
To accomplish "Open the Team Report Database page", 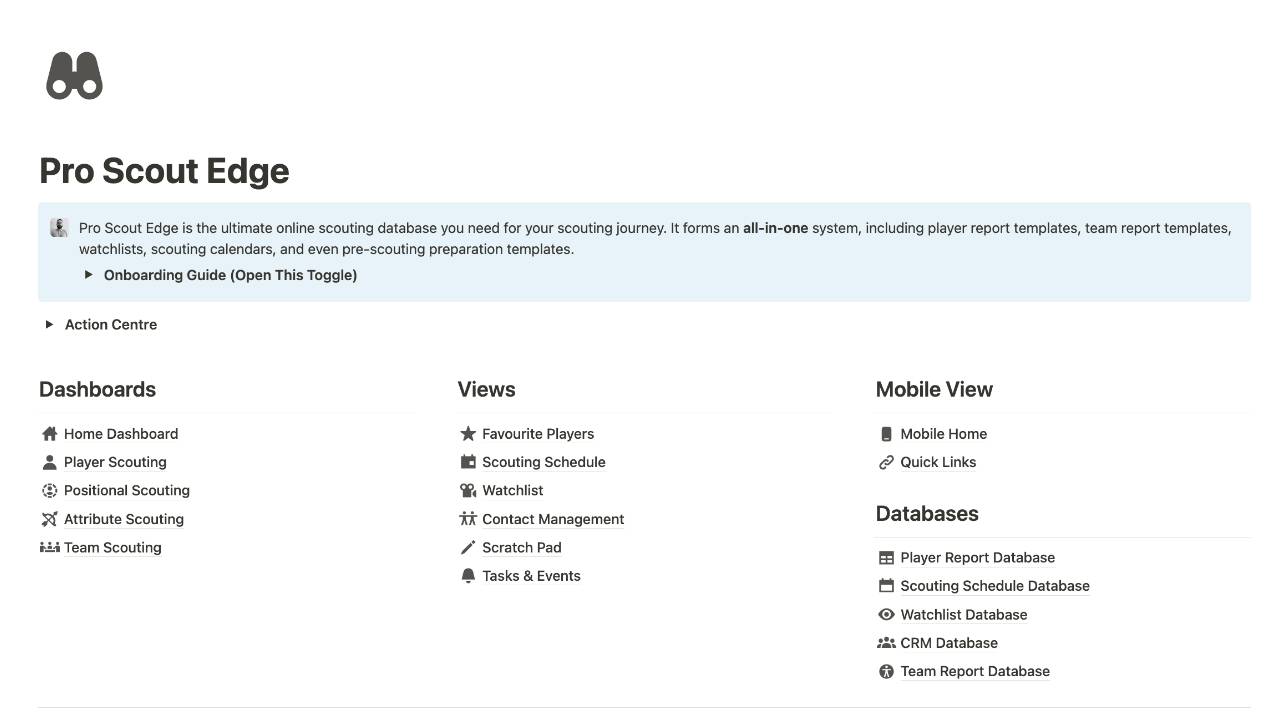I will tap(975, 671).
